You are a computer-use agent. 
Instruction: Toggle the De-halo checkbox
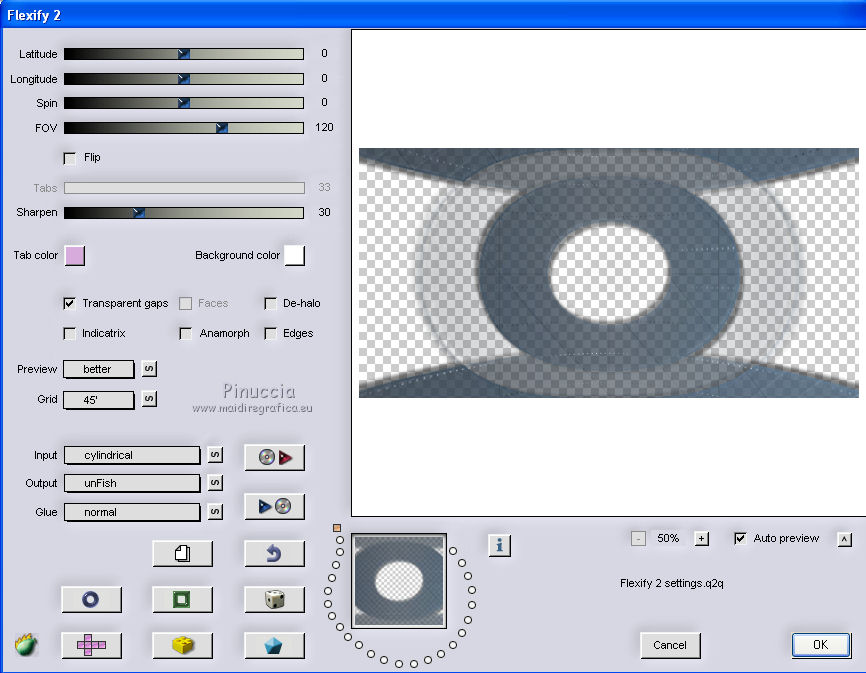coord(271,303)
